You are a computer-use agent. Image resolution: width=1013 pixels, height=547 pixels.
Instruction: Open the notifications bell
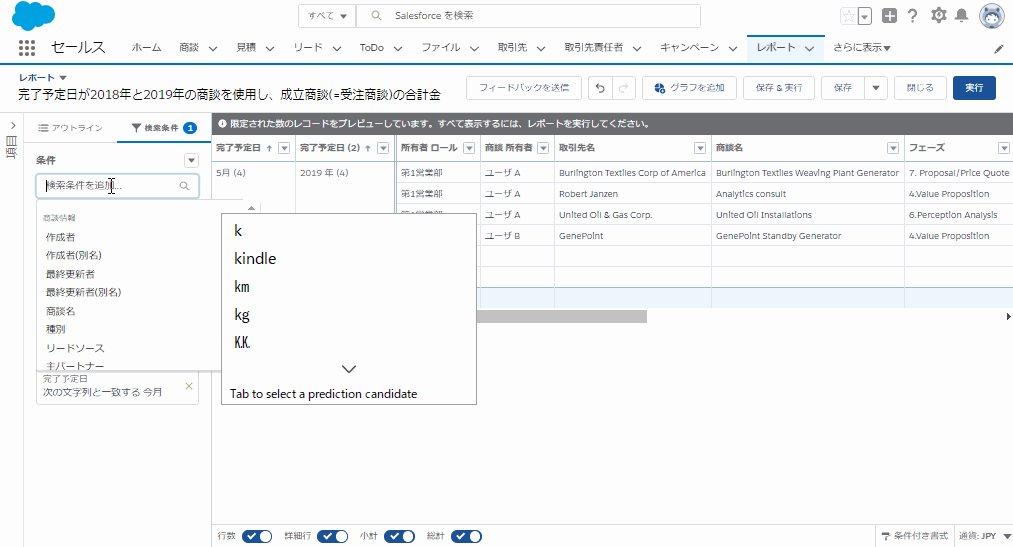pyautogui.click(x=961, y=15)
